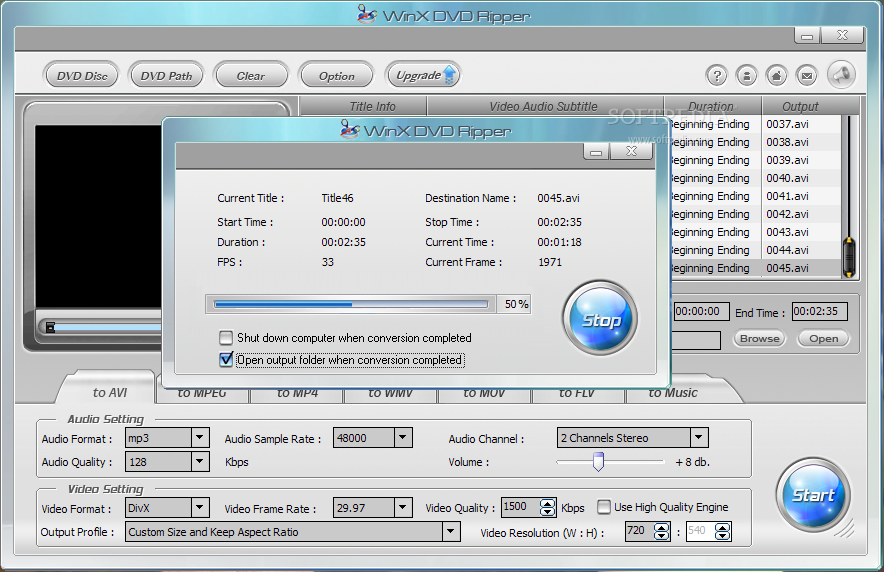
Task: Click the round Start button
Action: [x=813, y=495]
